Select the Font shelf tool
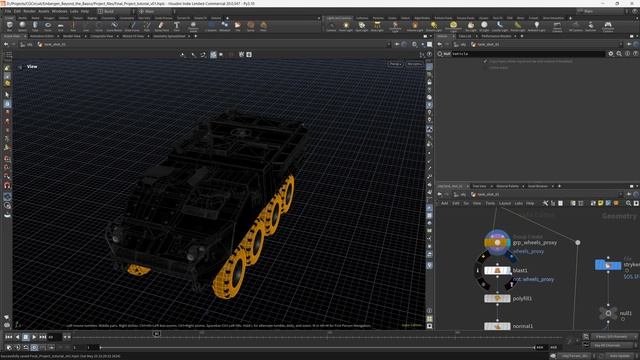The image size is (640, 360). [176, 27]
